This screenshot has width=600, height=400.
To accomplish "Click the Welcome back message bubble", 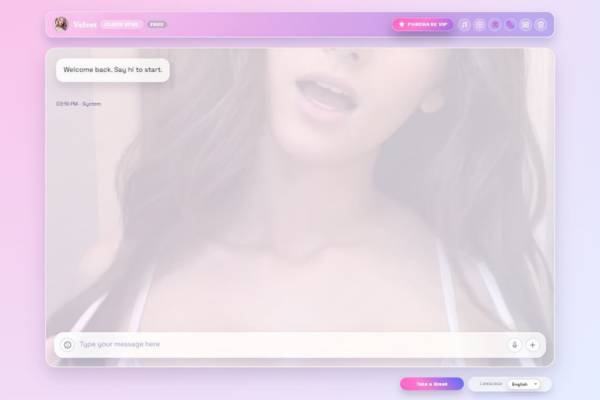I will (x=112, y=70).
